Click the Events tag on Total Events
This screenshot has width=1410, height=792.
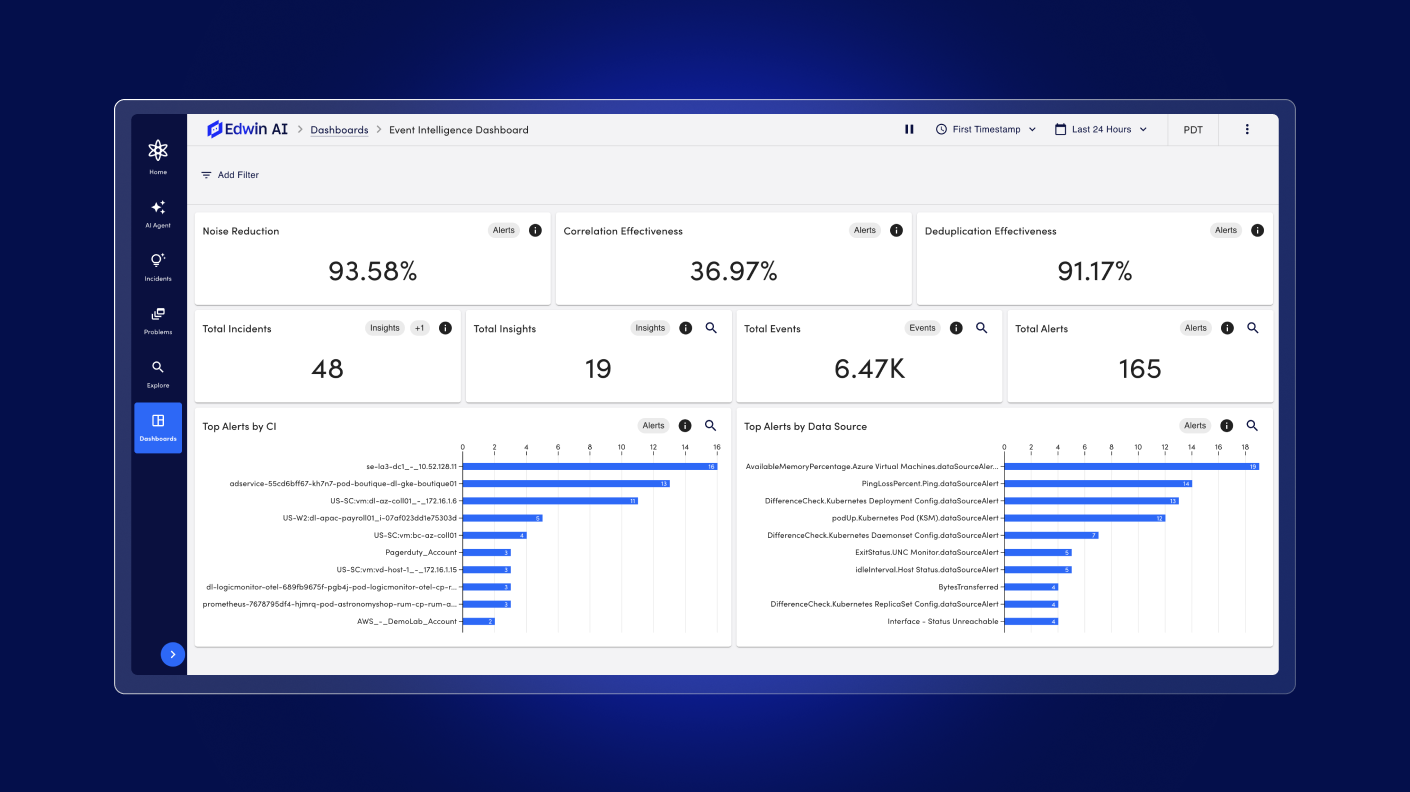click(x=923, y=328)
